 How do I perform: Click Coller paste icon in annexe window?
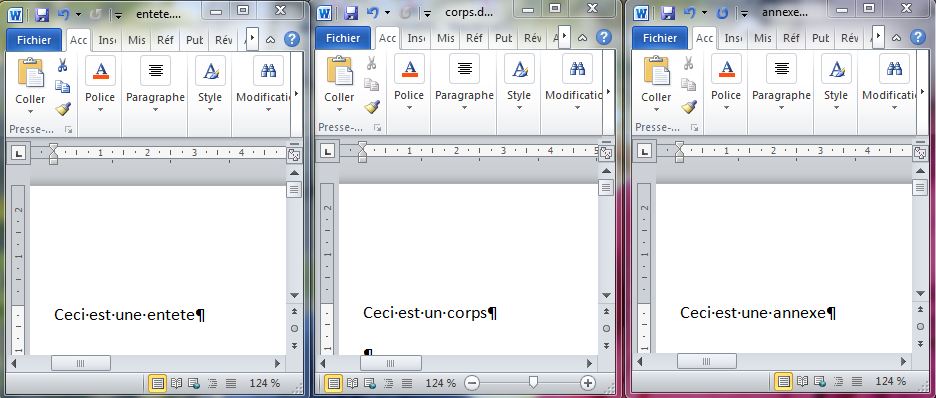[x=656, y=71]
